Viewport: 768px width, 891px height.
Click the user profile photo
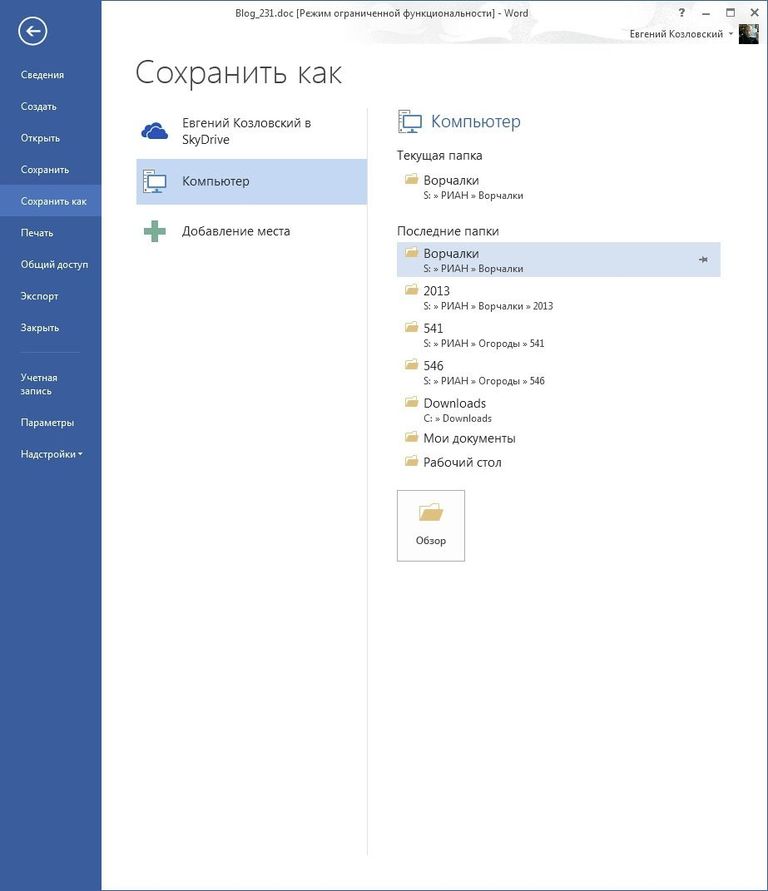pyautogui.click(x=748, y=34)
